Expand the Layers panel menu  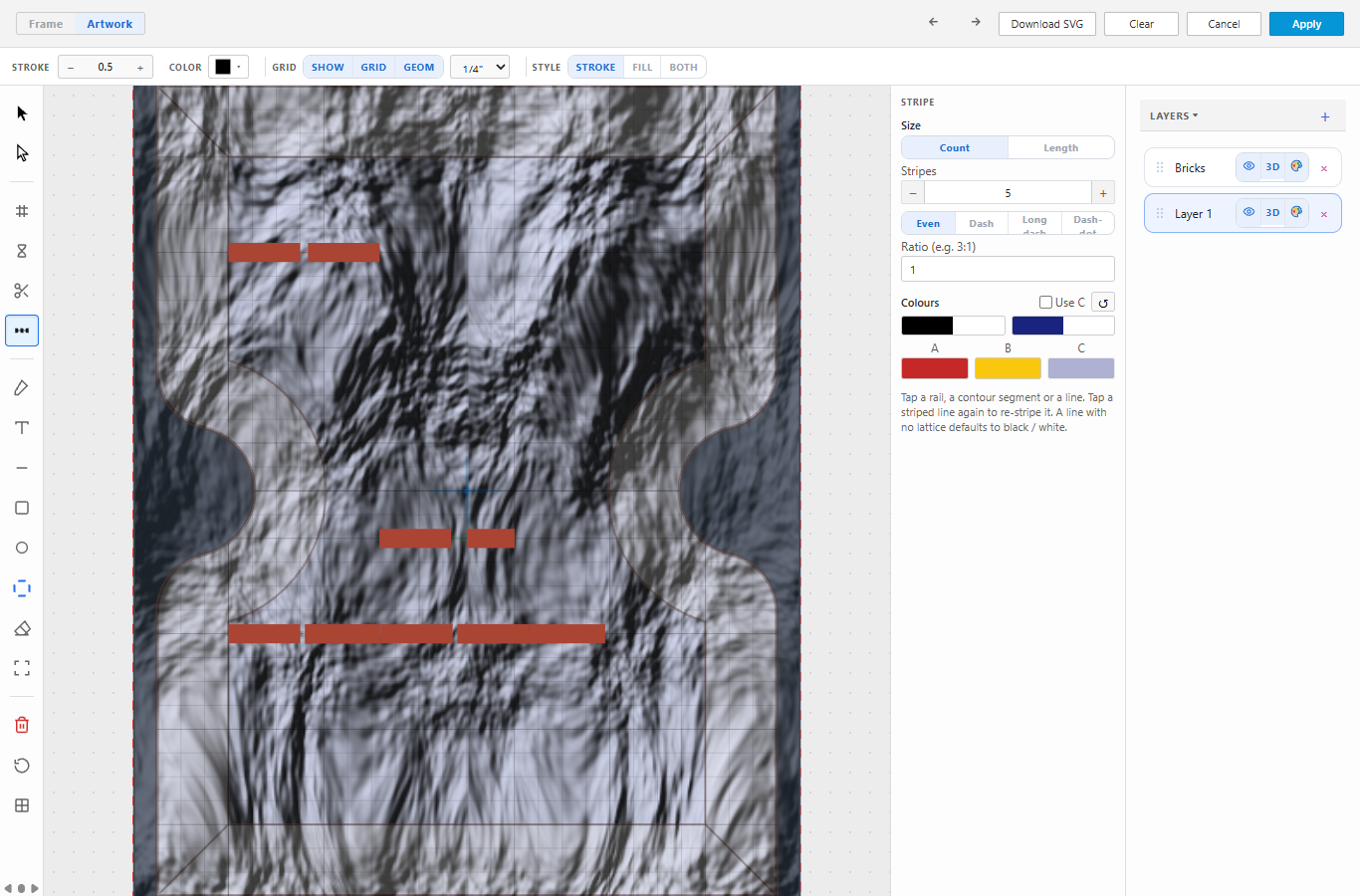[1174, 115]
